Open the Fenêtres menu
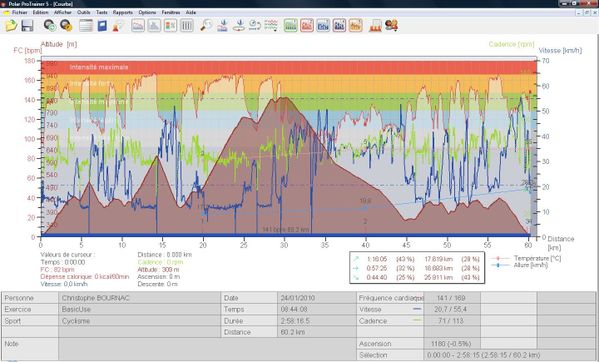This screenshot has width=599, height=362. click(171, 12)
